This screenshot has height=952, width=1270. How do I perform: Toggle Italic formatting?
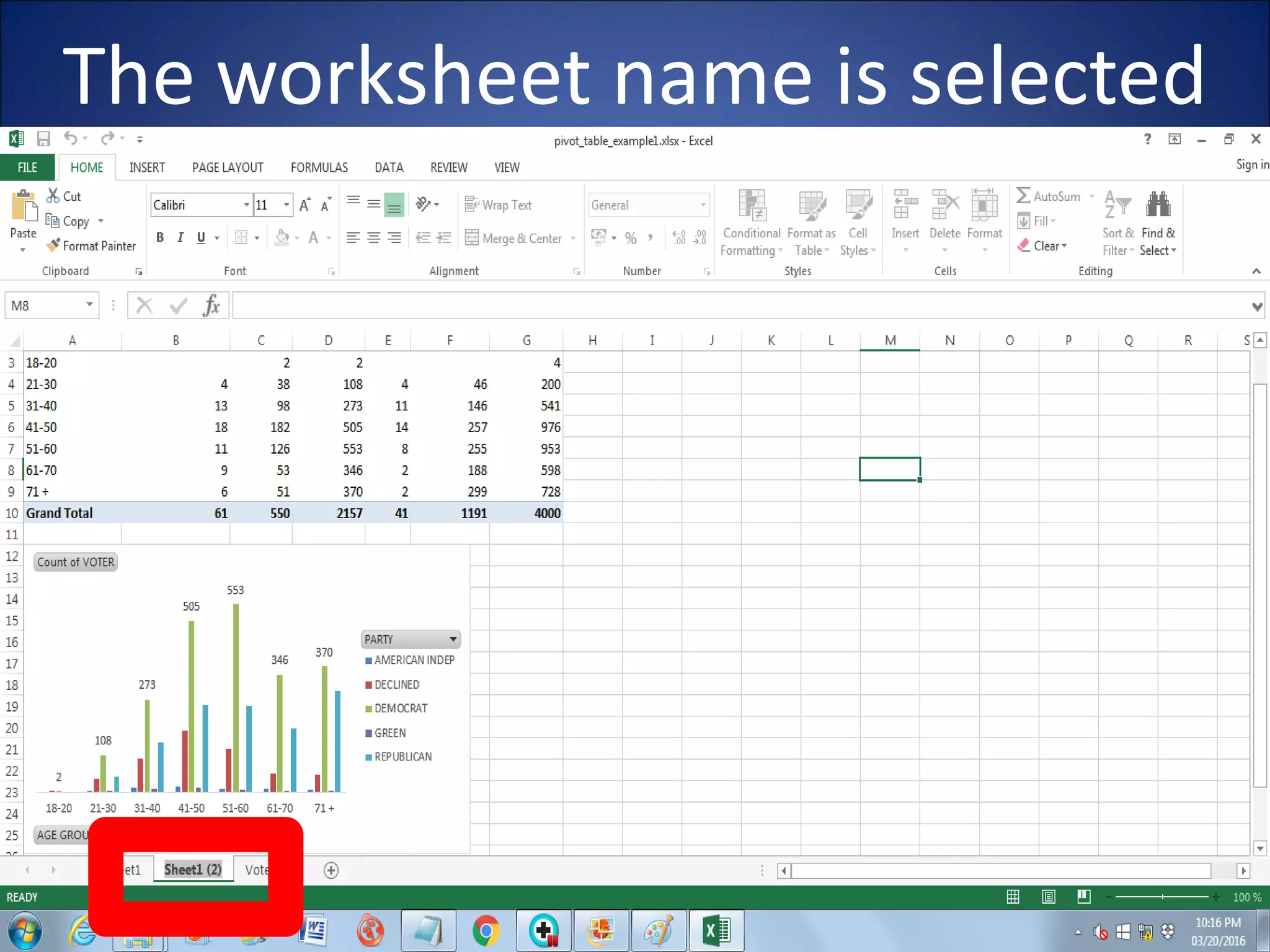coord(180,237)
